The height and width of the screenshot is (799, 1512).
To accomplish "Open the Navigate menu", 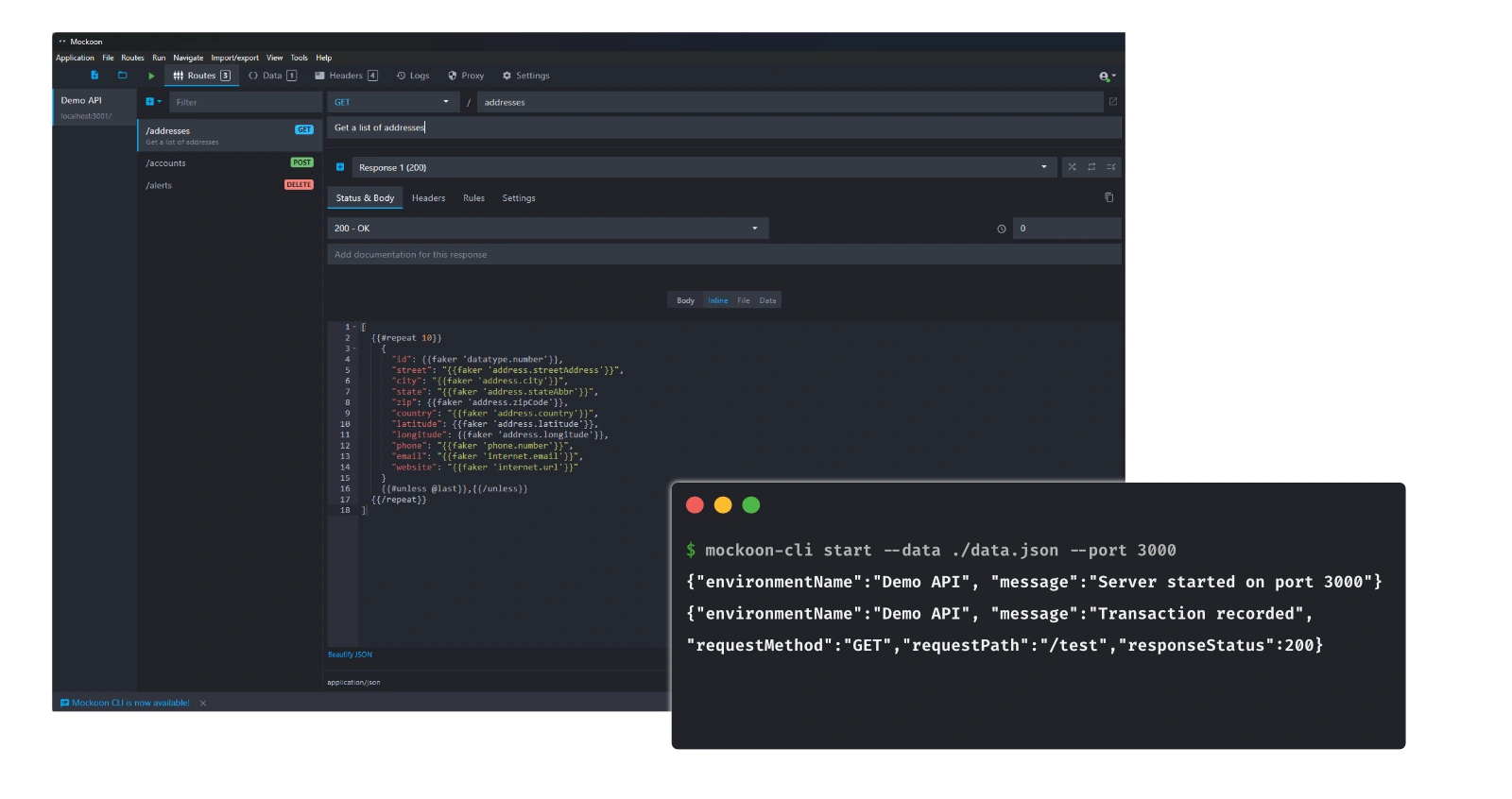I will tap(188, 58).
